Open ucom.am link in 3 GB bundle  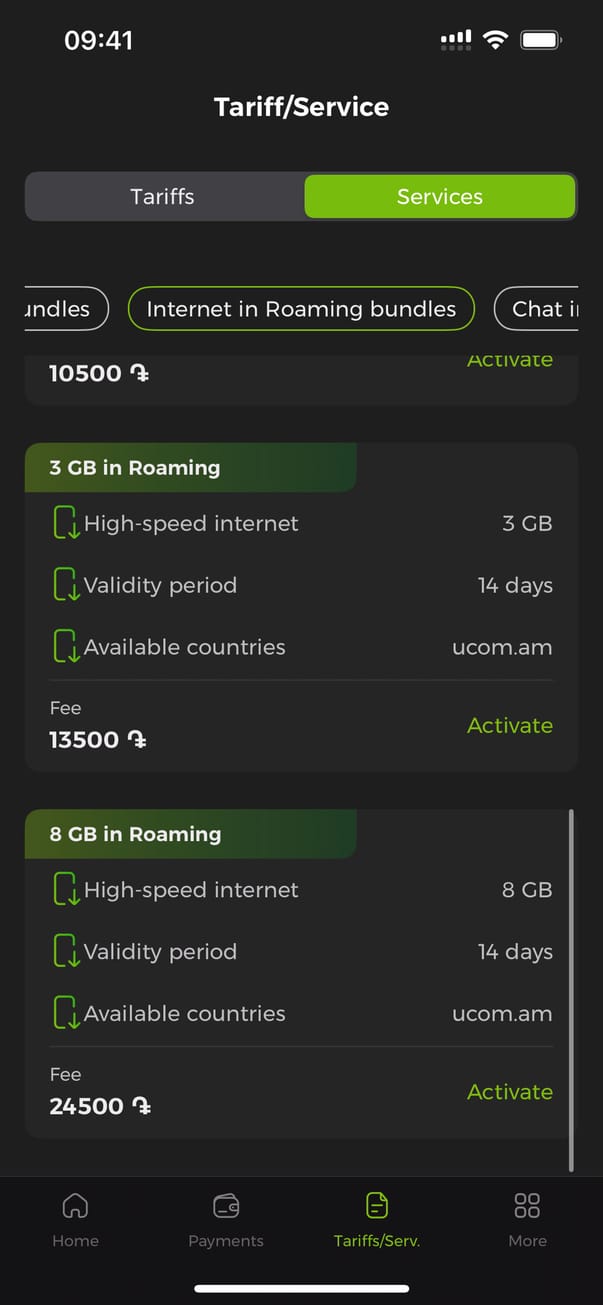click(502, 647)
